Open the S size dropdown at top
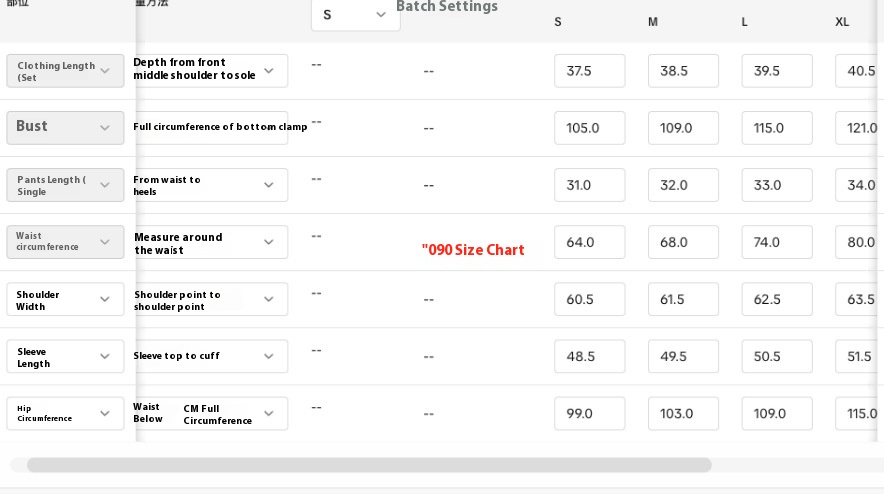This screenshot has width=884, height=499. 355,14
